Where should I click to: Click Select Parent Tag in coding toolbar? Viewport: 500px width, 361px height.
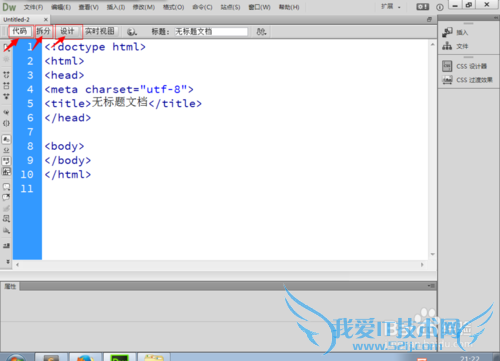(x=6, y=112)
